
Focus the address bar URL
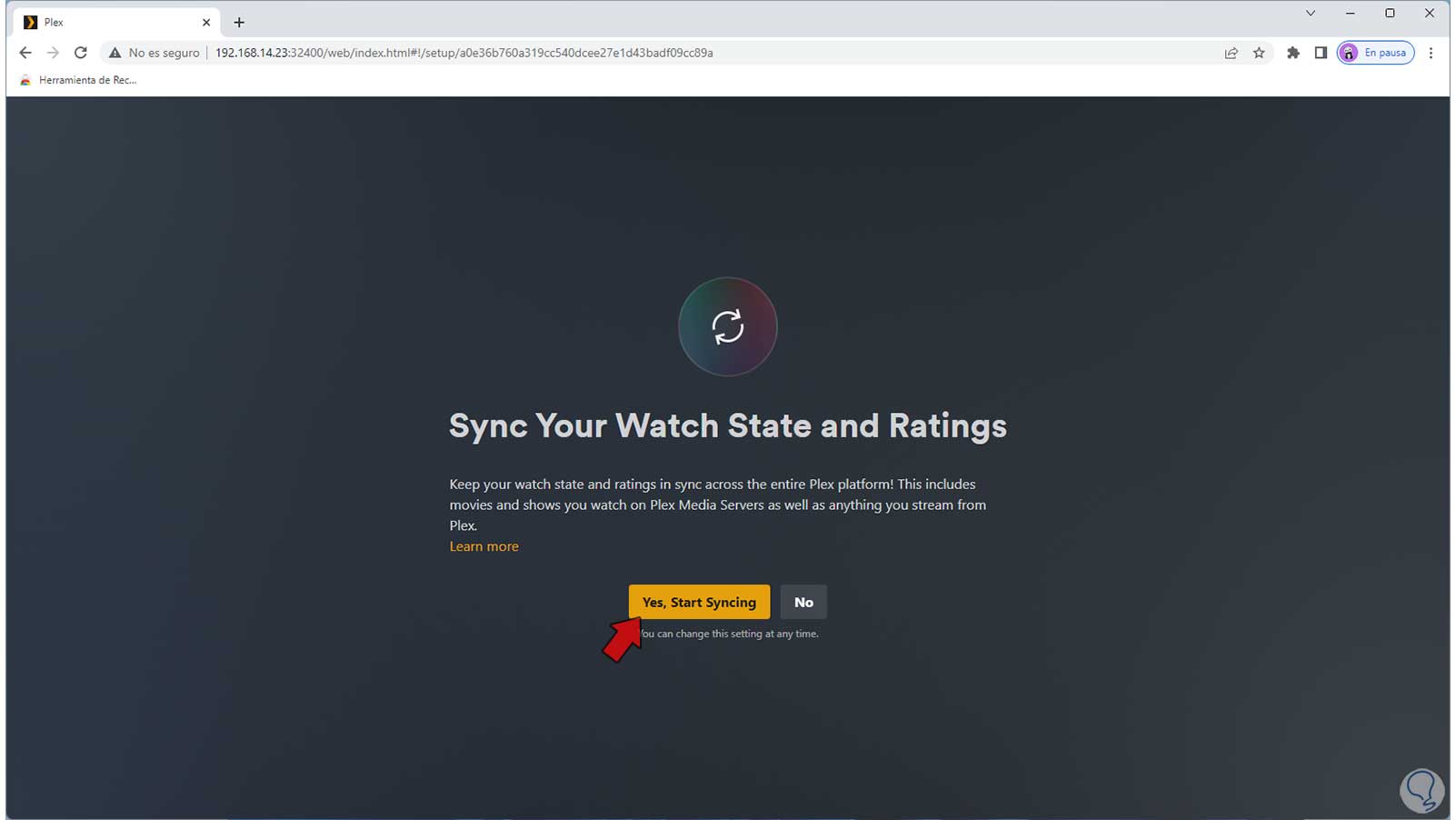pos(464,53)
